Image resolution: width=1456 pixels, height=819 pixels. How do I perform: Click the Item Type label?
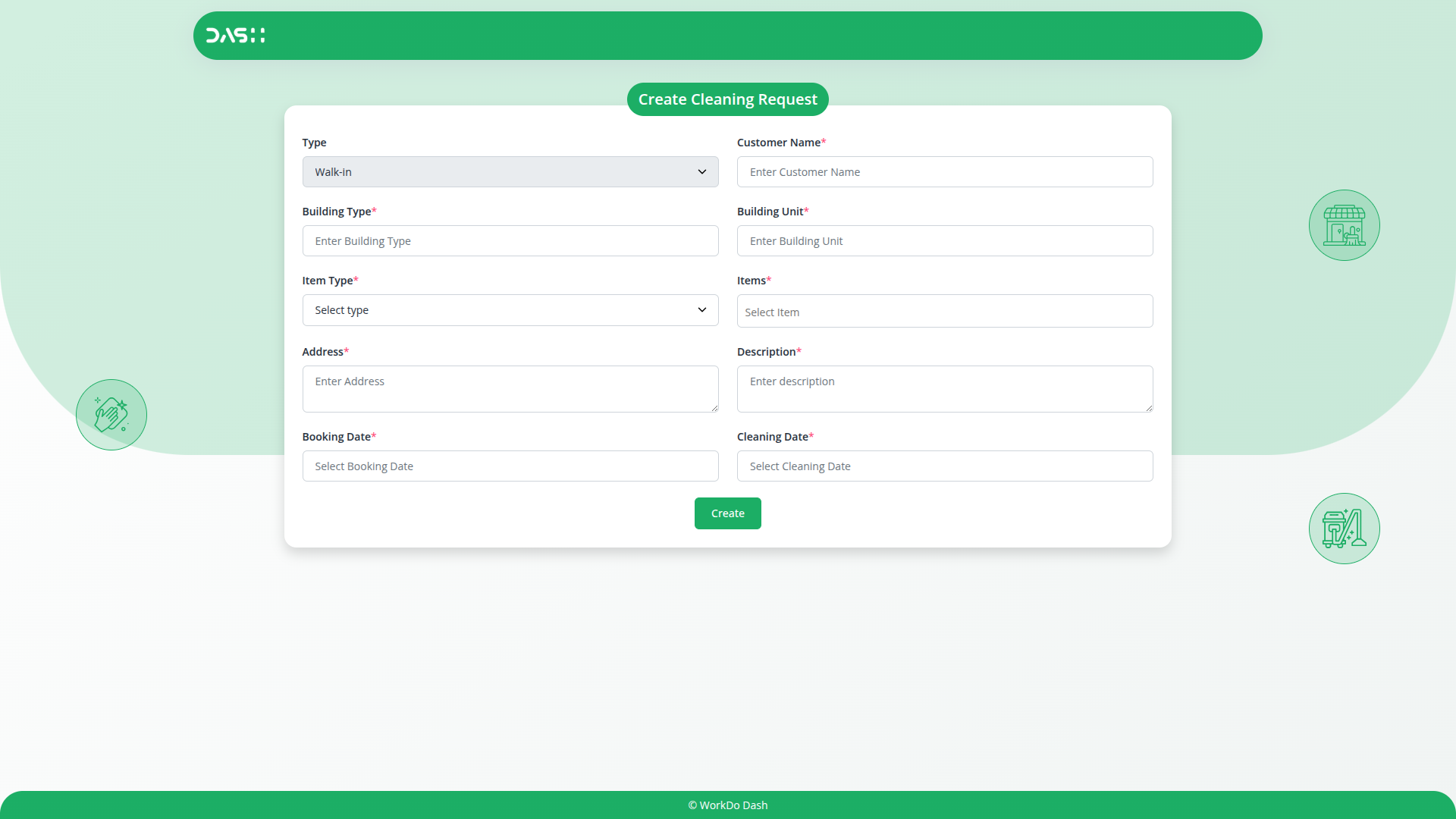coord(330,281)
